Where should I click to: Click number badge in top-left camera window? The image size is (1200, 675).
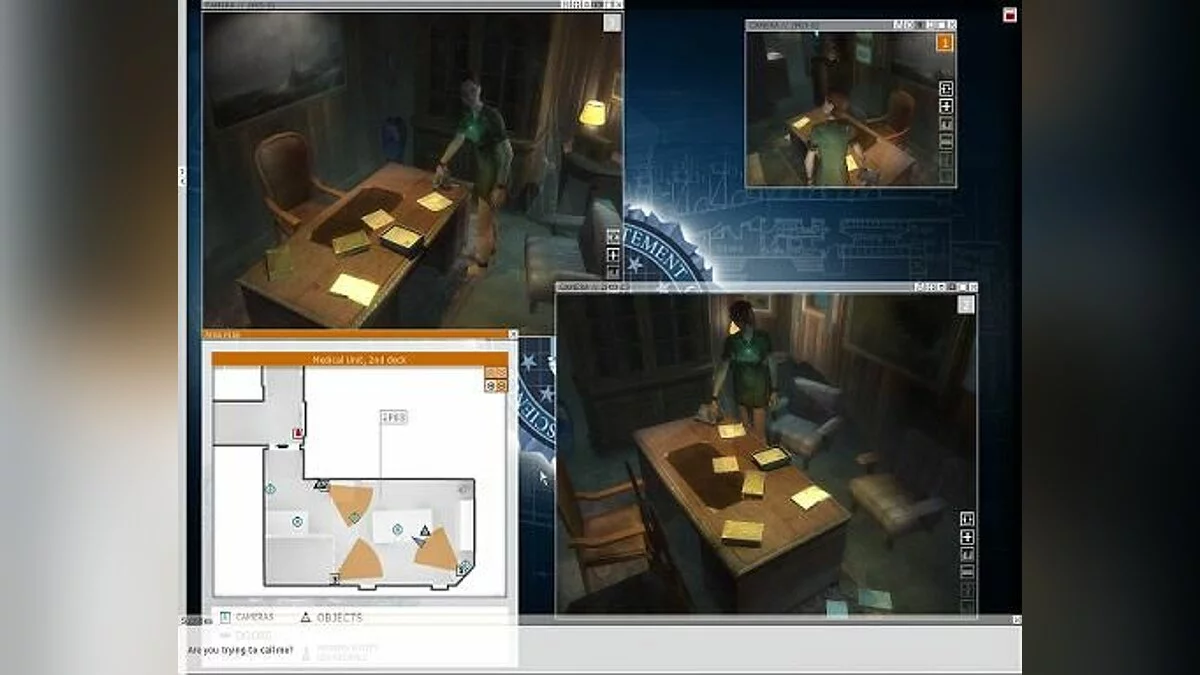tap(612, 23)
